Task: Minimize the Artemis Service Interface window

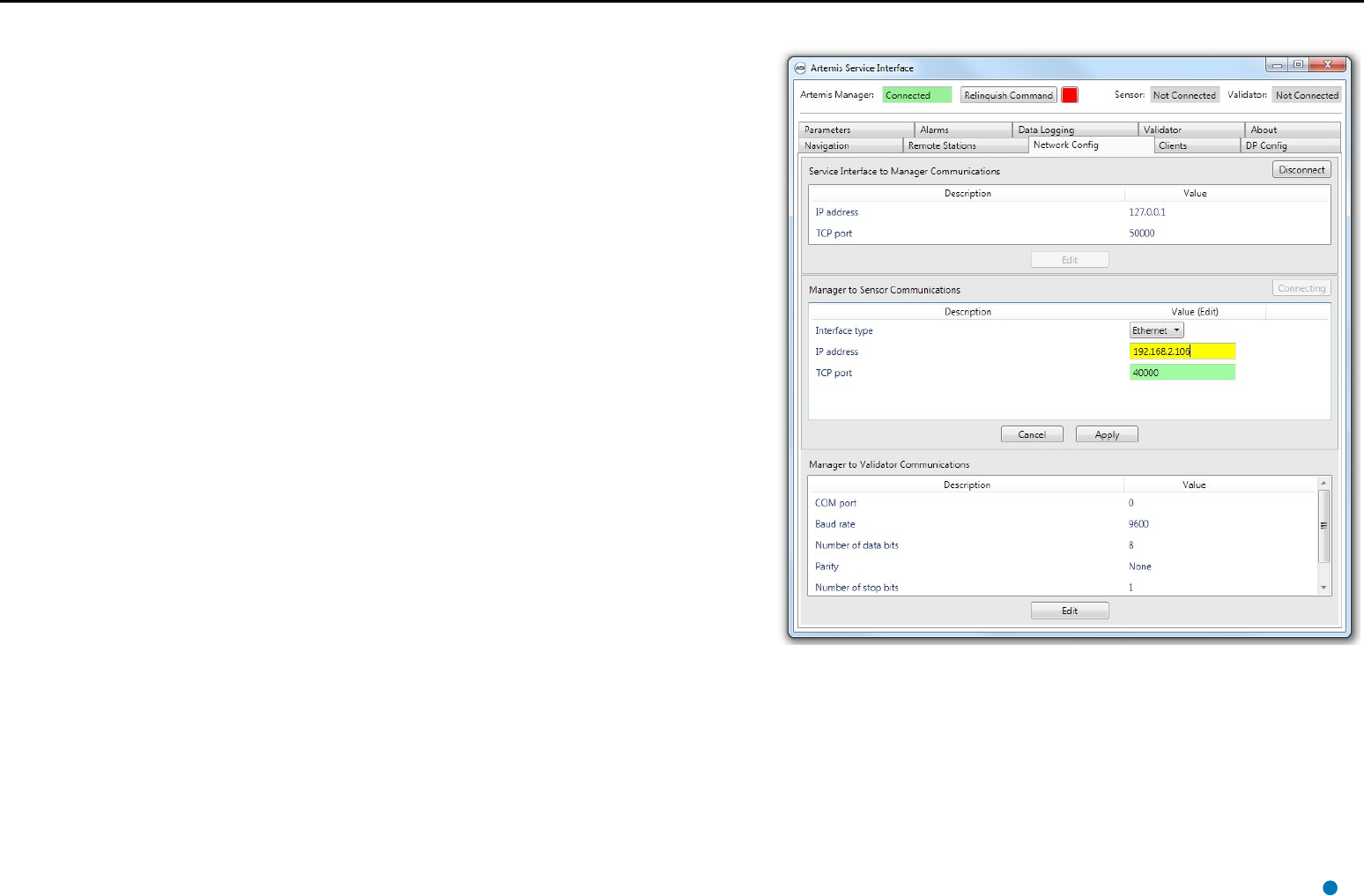Action: [x=1277, y=65]
